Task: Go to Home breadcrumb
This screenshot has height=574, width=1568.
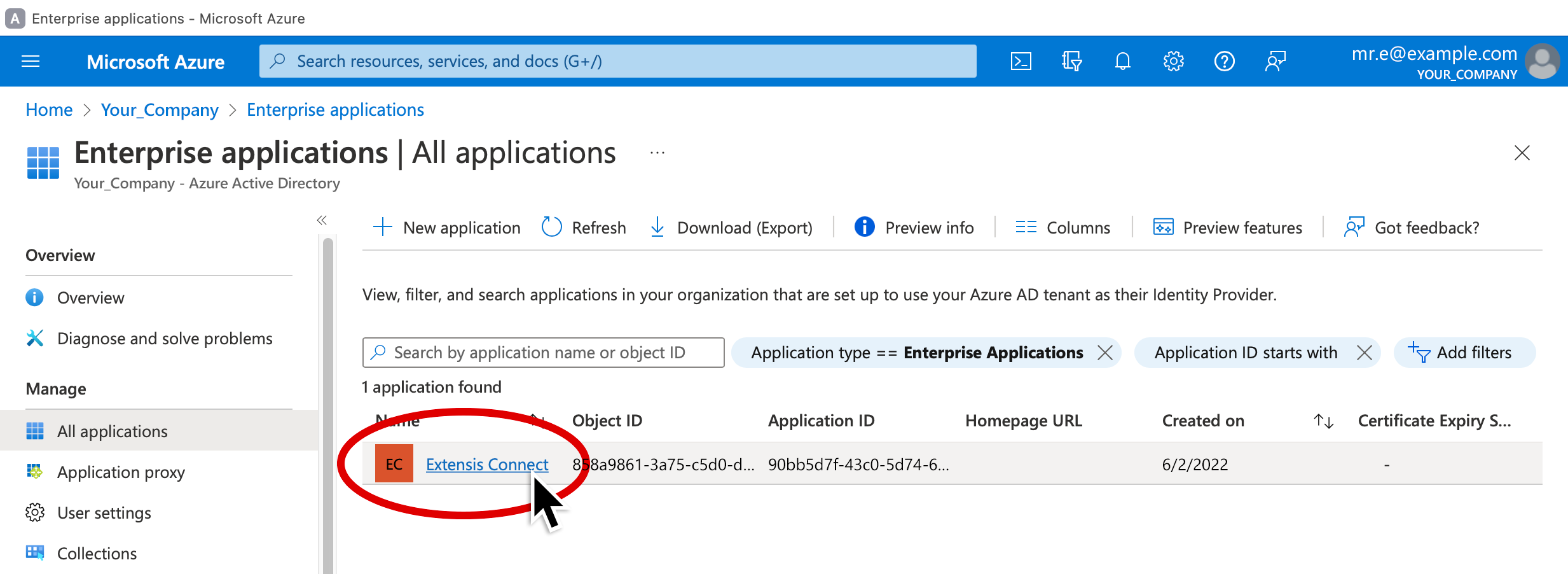Action: coord(49,109)
